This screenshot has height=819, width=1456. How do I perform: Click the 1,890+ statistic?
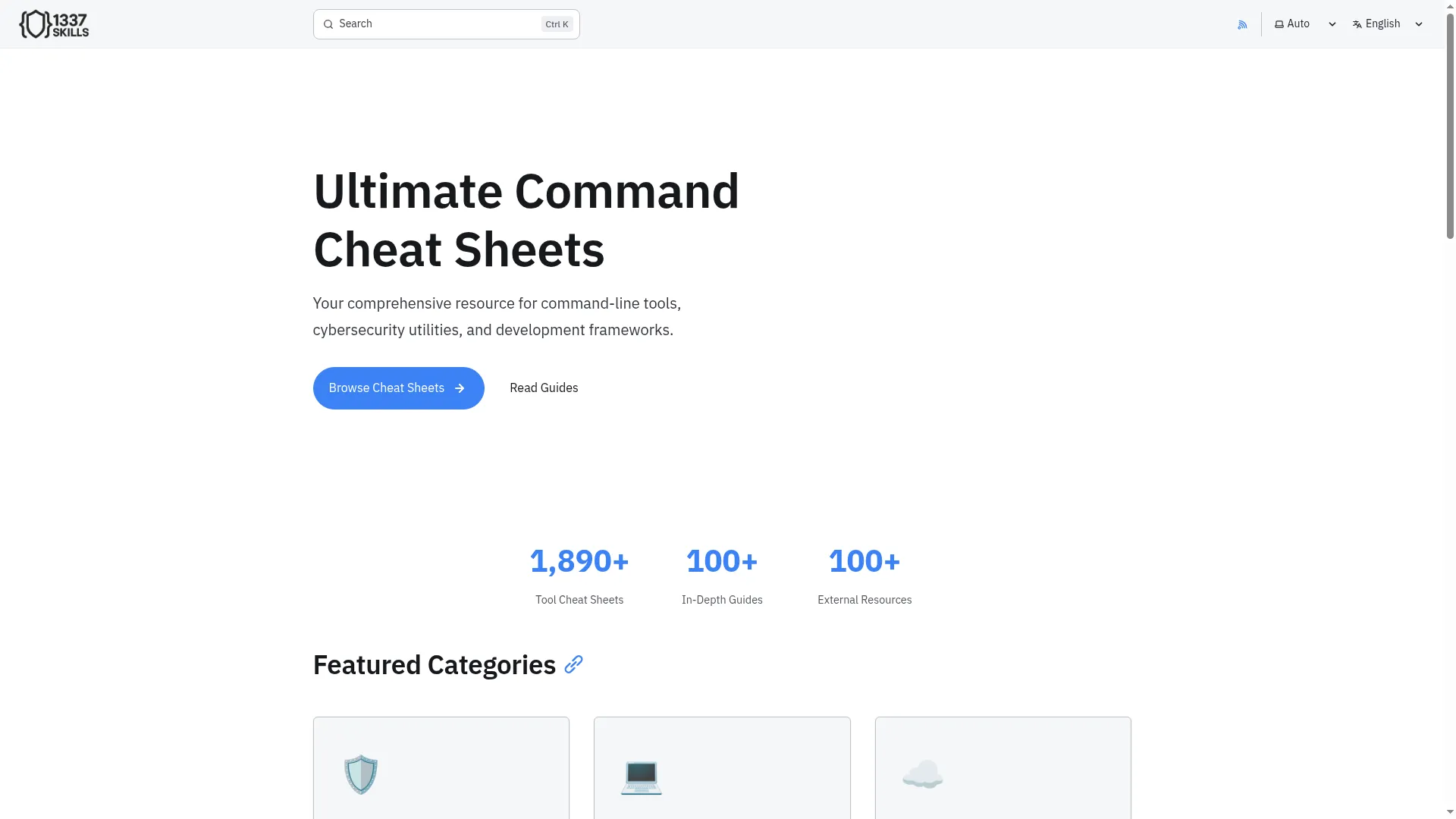tap(579, 561)
